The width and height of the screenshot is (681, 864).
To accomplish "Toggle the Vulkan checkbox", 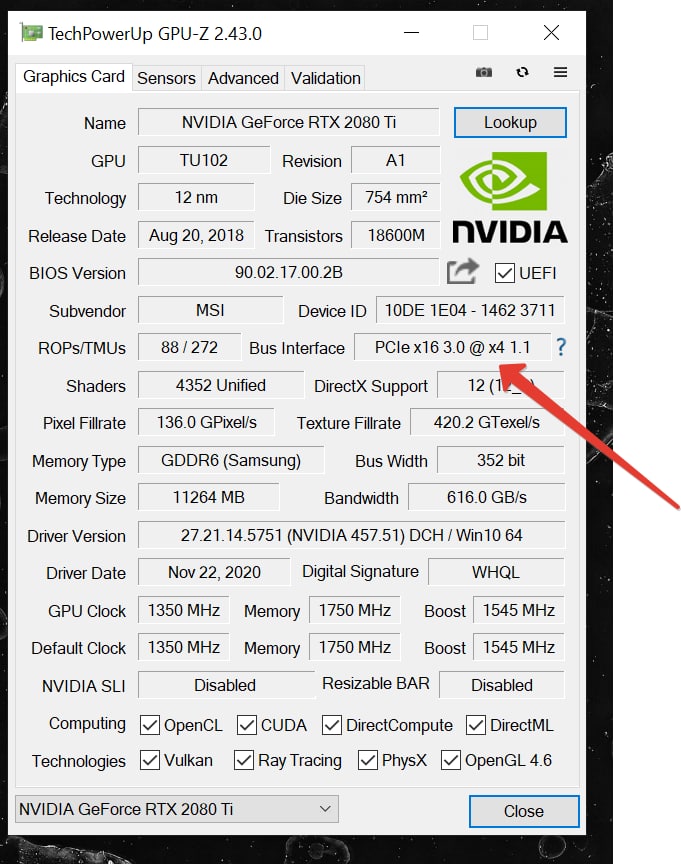I will pyautogui.click(x=149, y=760).
